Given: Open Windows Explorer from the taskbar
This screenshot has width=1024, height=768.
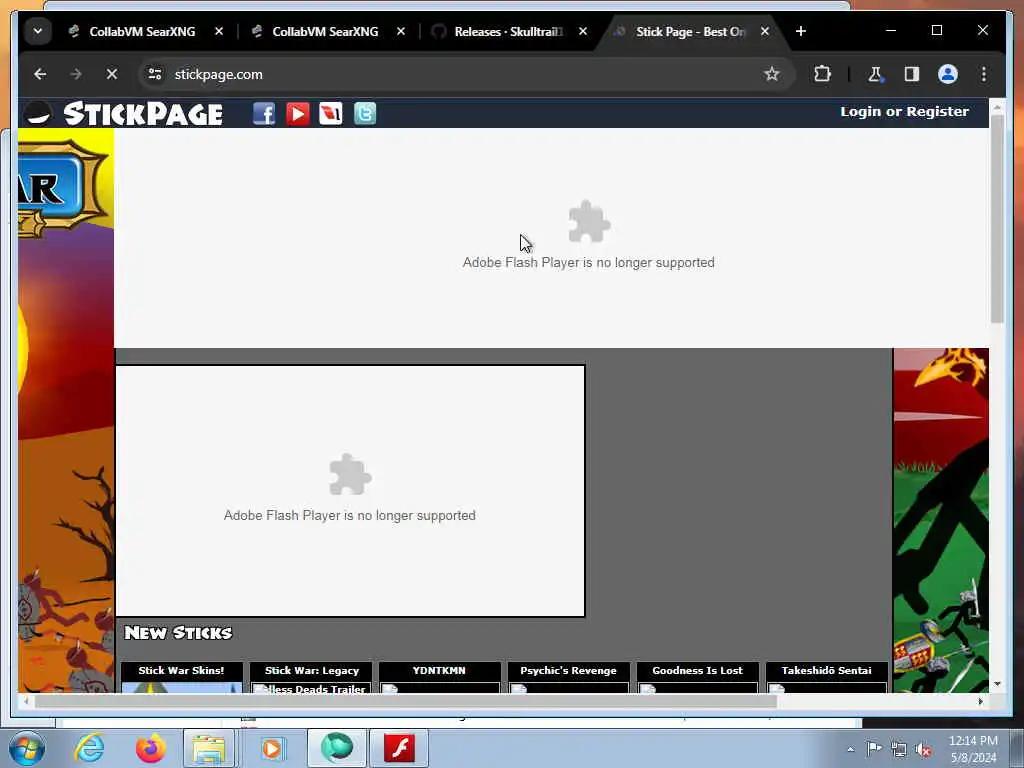Looking at the screenshot, I should point(209,748).
